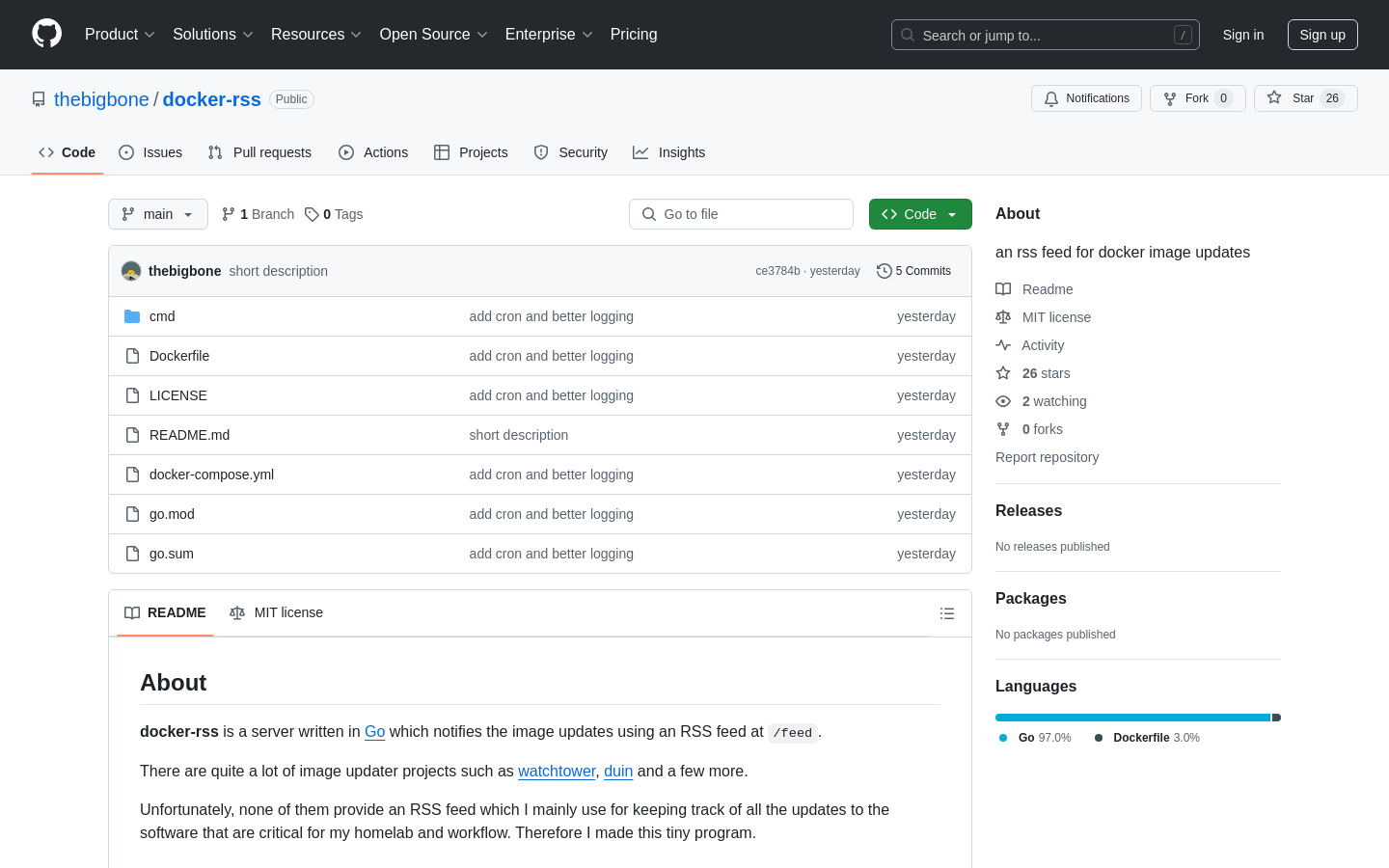This screenshot has height=868, width=1389.
Task: Open the GitHub home logo
Action: [46, 34]
